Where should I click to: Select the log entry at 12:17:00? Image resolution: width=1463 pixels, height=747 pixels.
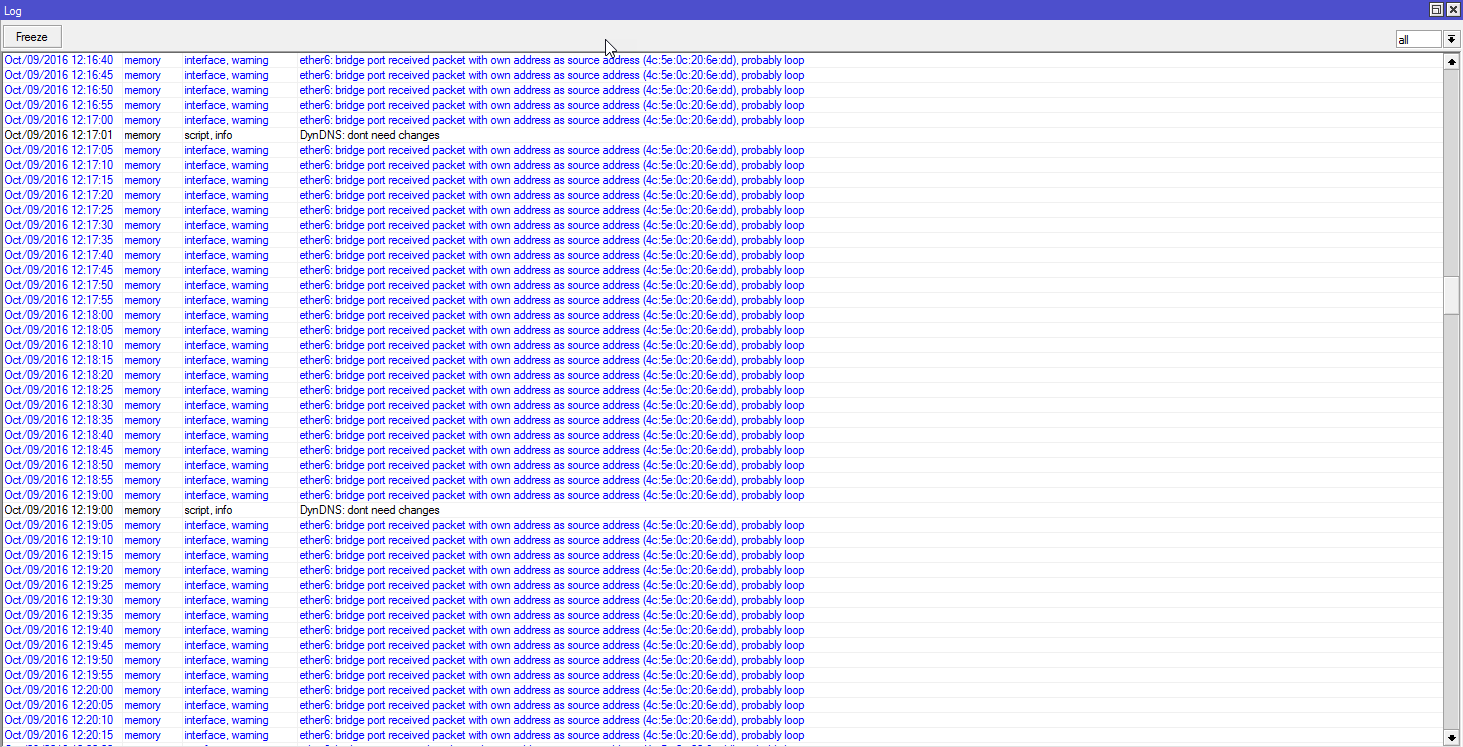[723, 120]
